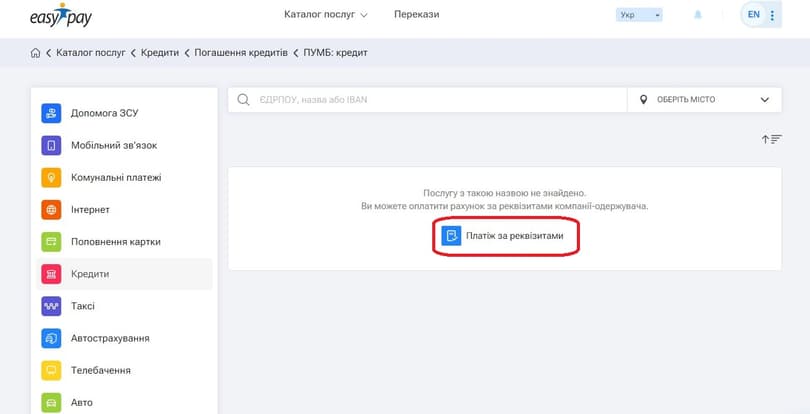
Task: Click ПУМБ: кредит breadcrumb
Action: tap(335, 53)
